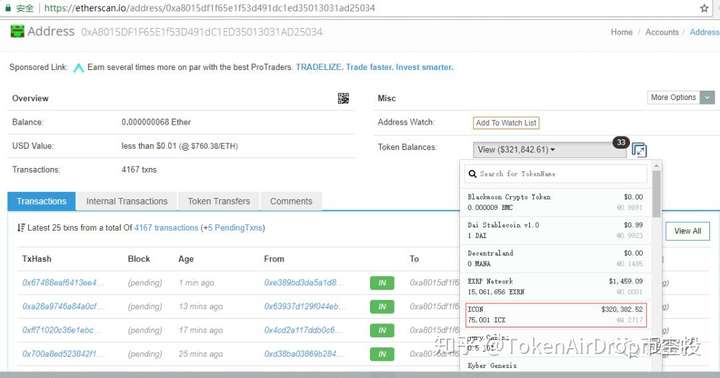Screen dimensions: 720x378
Task: Click the expand token holdings icon
Action: pos(639,150)
